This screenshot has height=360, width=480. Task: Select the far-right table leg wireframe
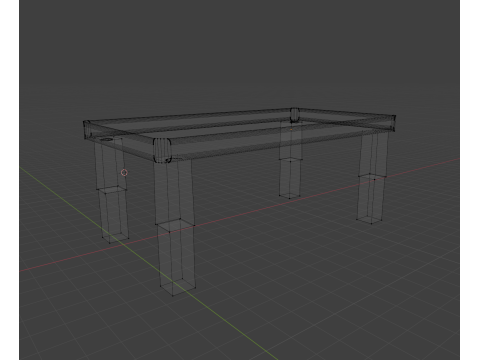pyautogui.click(x=373, y=178)
